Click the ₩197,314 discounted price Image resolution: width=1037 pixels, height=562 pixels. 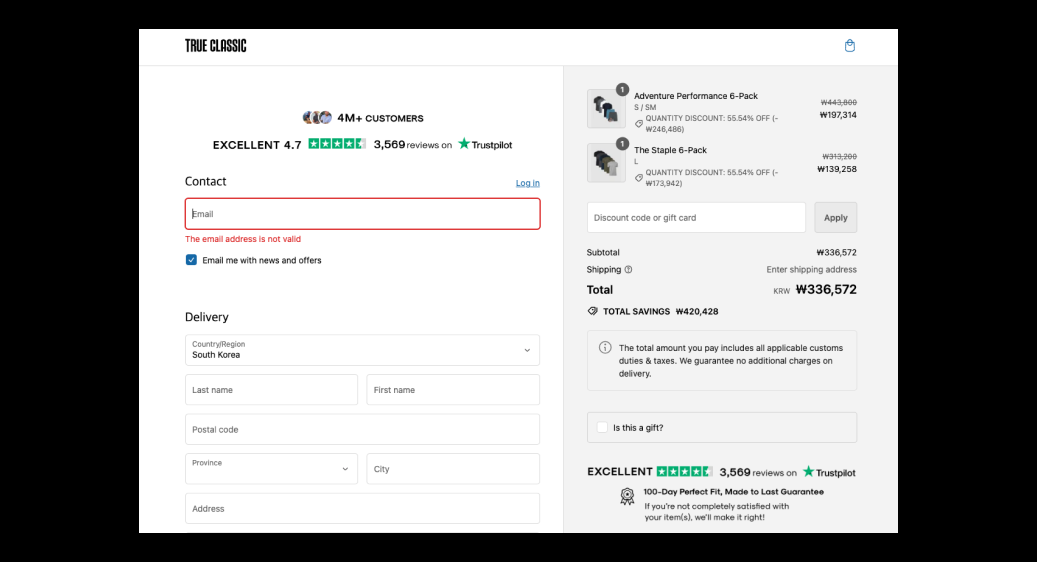pyautogui.click(x=838, y=115)
